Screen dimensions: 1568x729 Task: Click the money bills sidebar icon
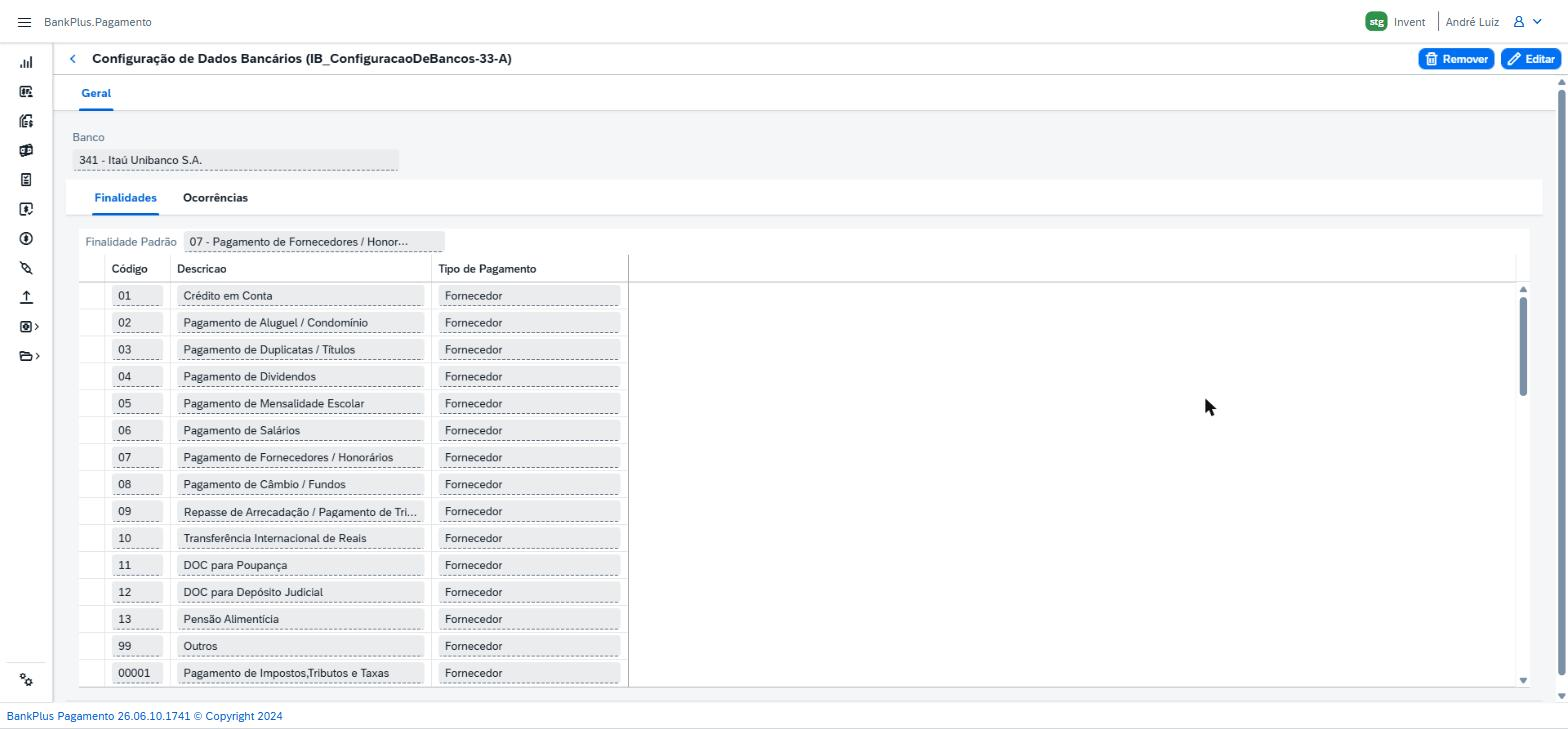click(x=26, y=151)
